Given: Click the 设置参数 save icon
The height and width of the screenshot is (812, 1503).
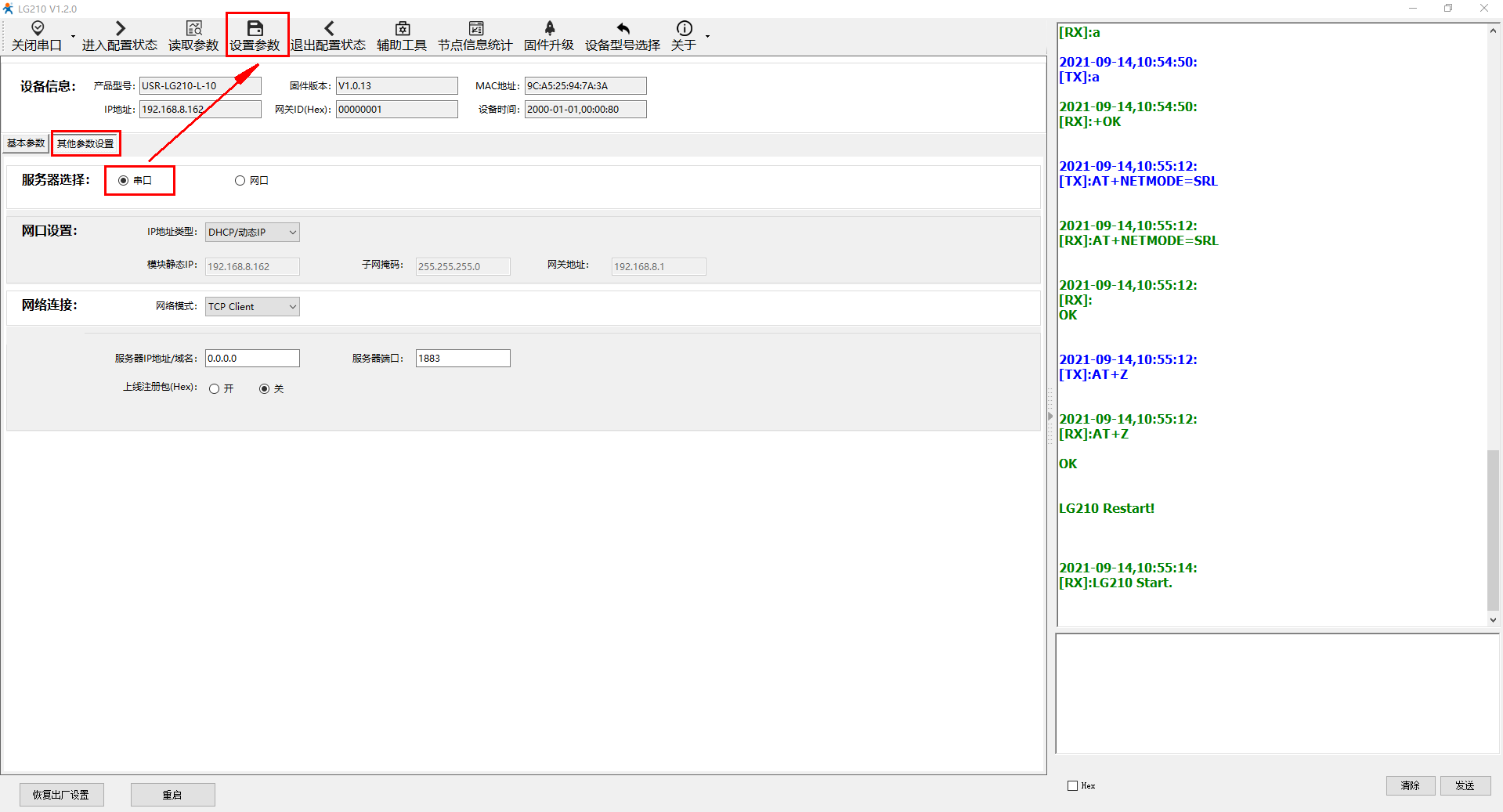Looking at the screenshot, I should click(x=255, y=29).
